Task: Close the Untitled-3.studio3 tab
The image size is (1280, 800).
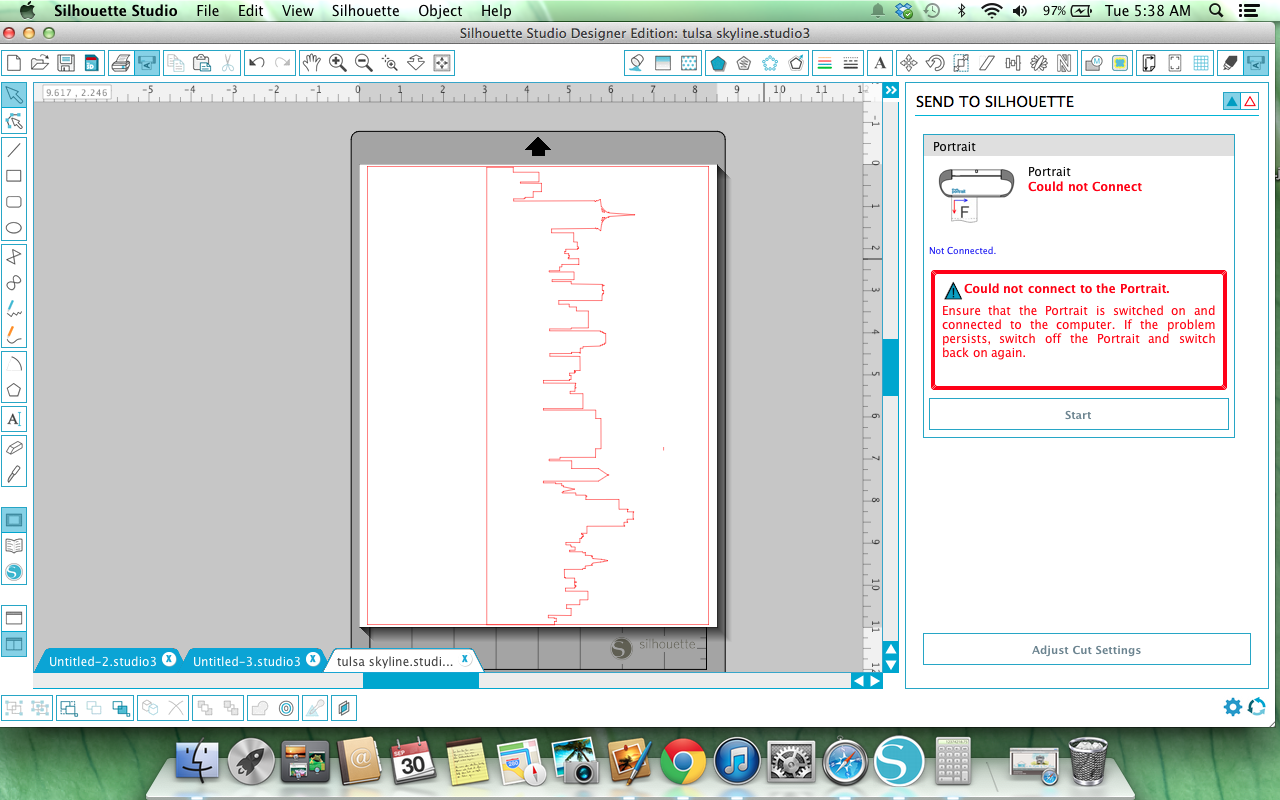Action: pos(313,659)
